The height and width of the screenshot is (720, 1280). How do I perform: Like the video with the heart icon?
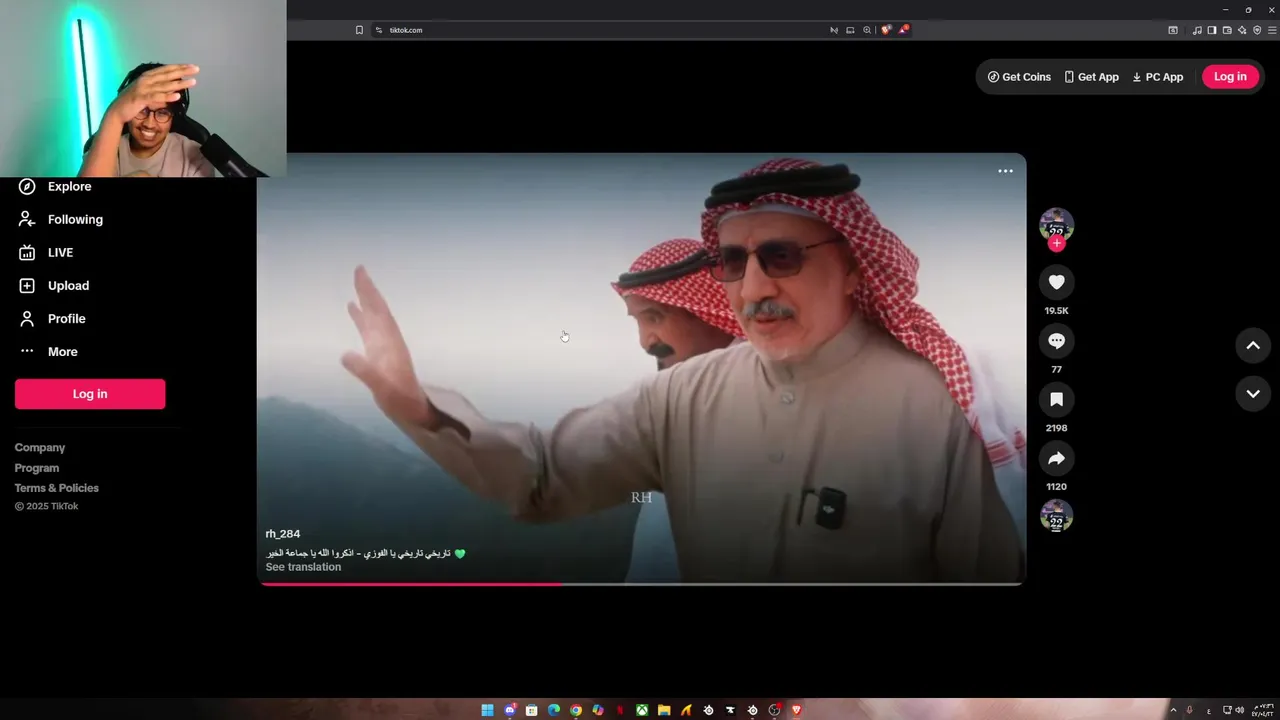coord(1056,282)
